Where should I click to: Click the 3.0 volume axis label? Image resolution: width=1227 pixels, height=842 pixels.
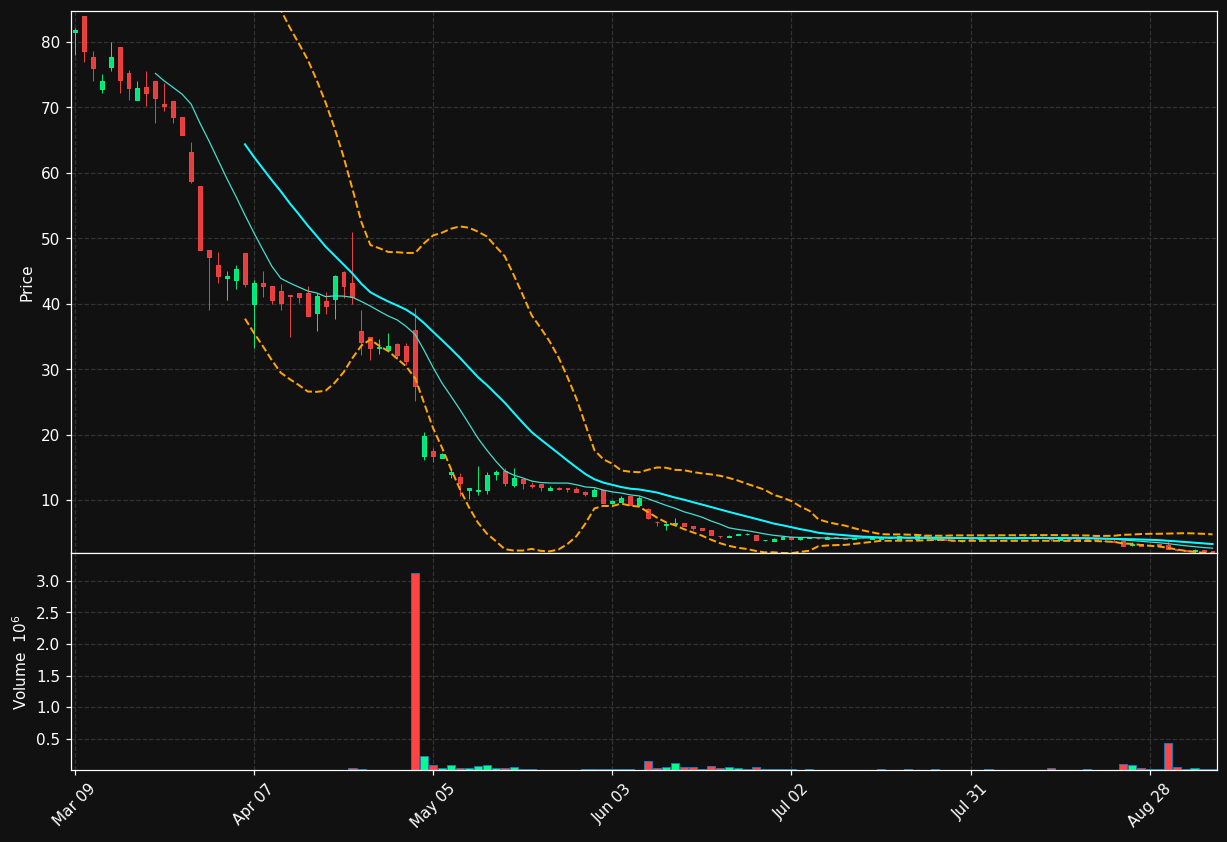click(50, 582)
